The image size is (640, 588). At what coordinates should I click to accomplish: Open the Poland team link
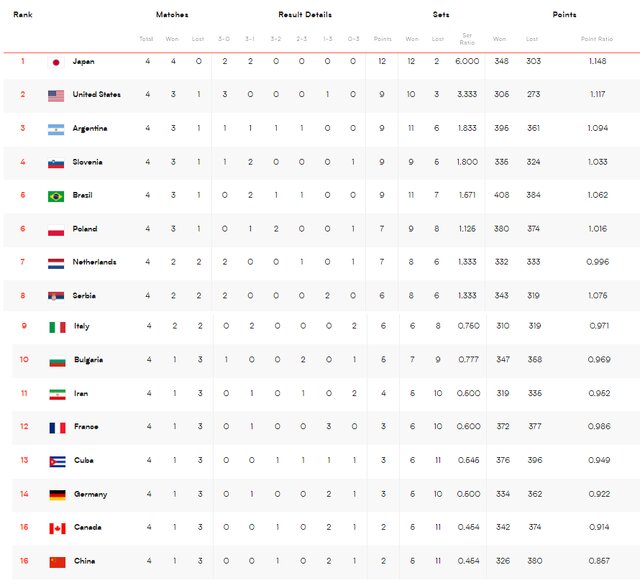coord(85,229)
